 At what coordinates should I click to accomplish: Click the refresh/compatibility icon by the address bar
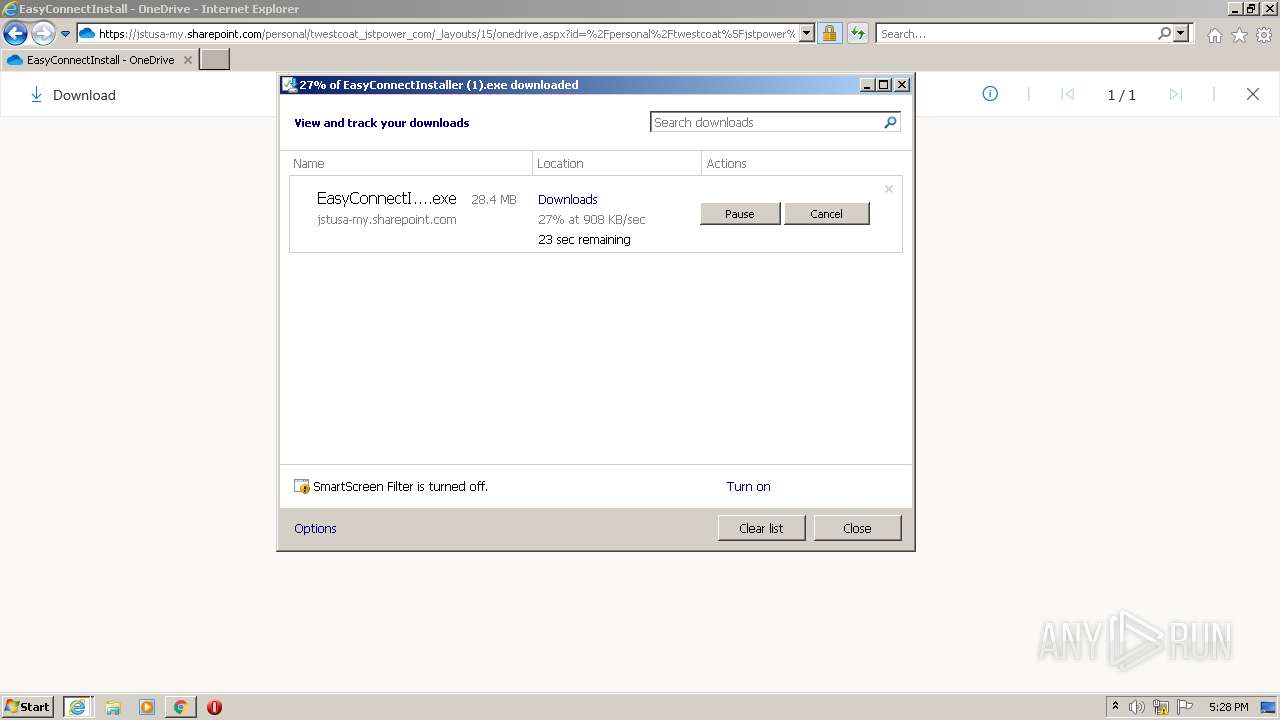(x=858, y=33)
